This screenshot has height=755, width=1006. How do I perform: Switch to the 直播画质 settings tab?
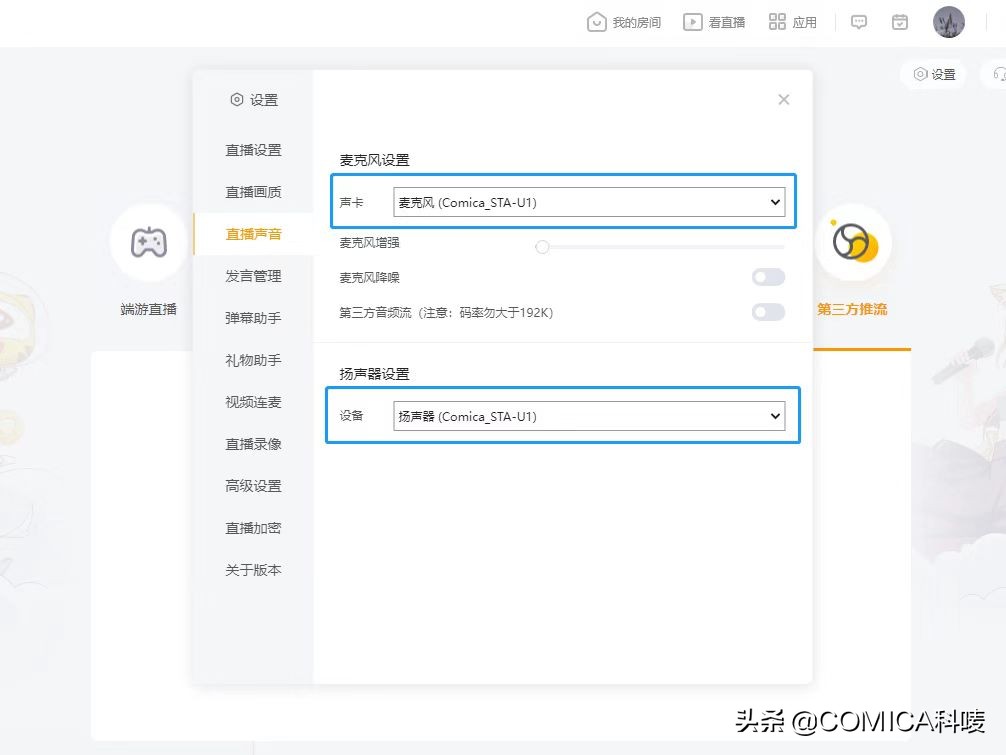click(x=253, y=191)
